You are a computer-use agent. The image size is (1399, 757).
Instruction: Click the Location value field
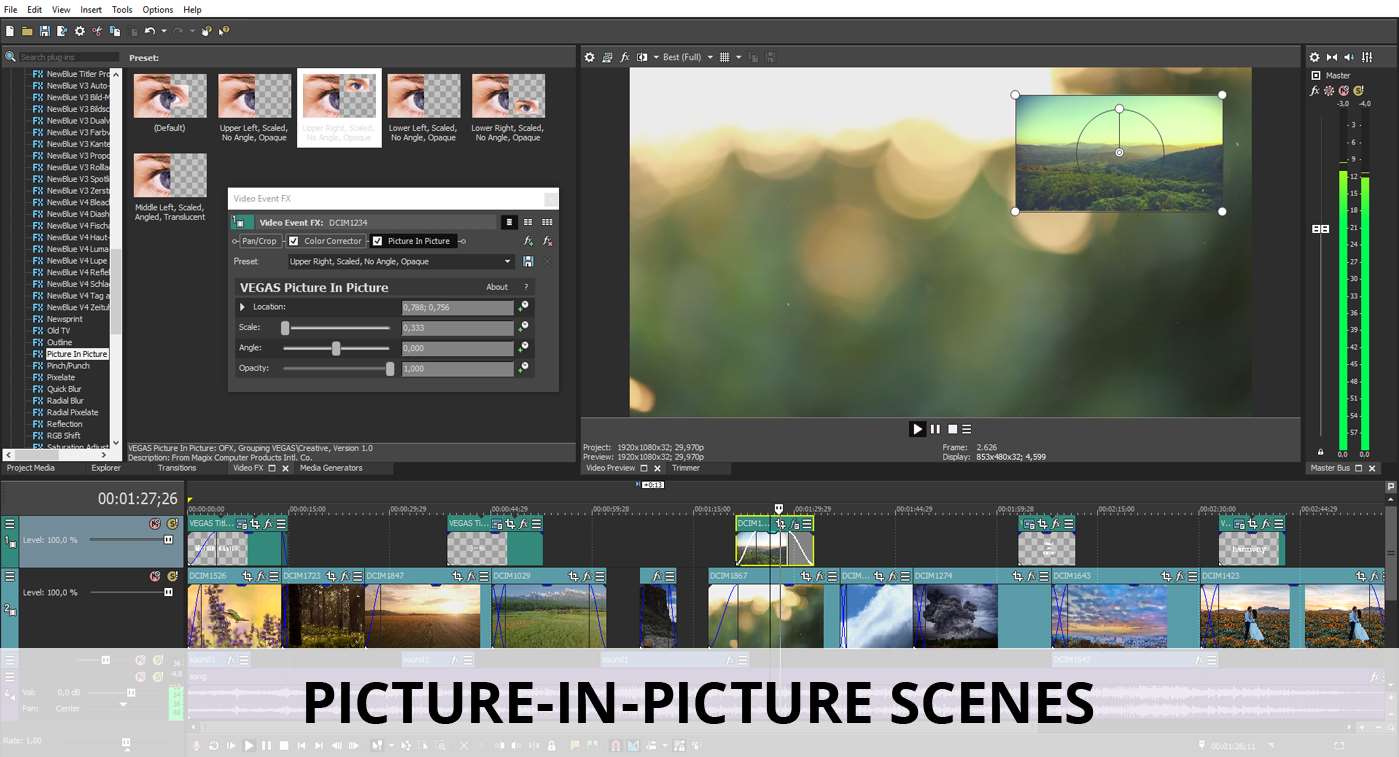pos(457,307)
